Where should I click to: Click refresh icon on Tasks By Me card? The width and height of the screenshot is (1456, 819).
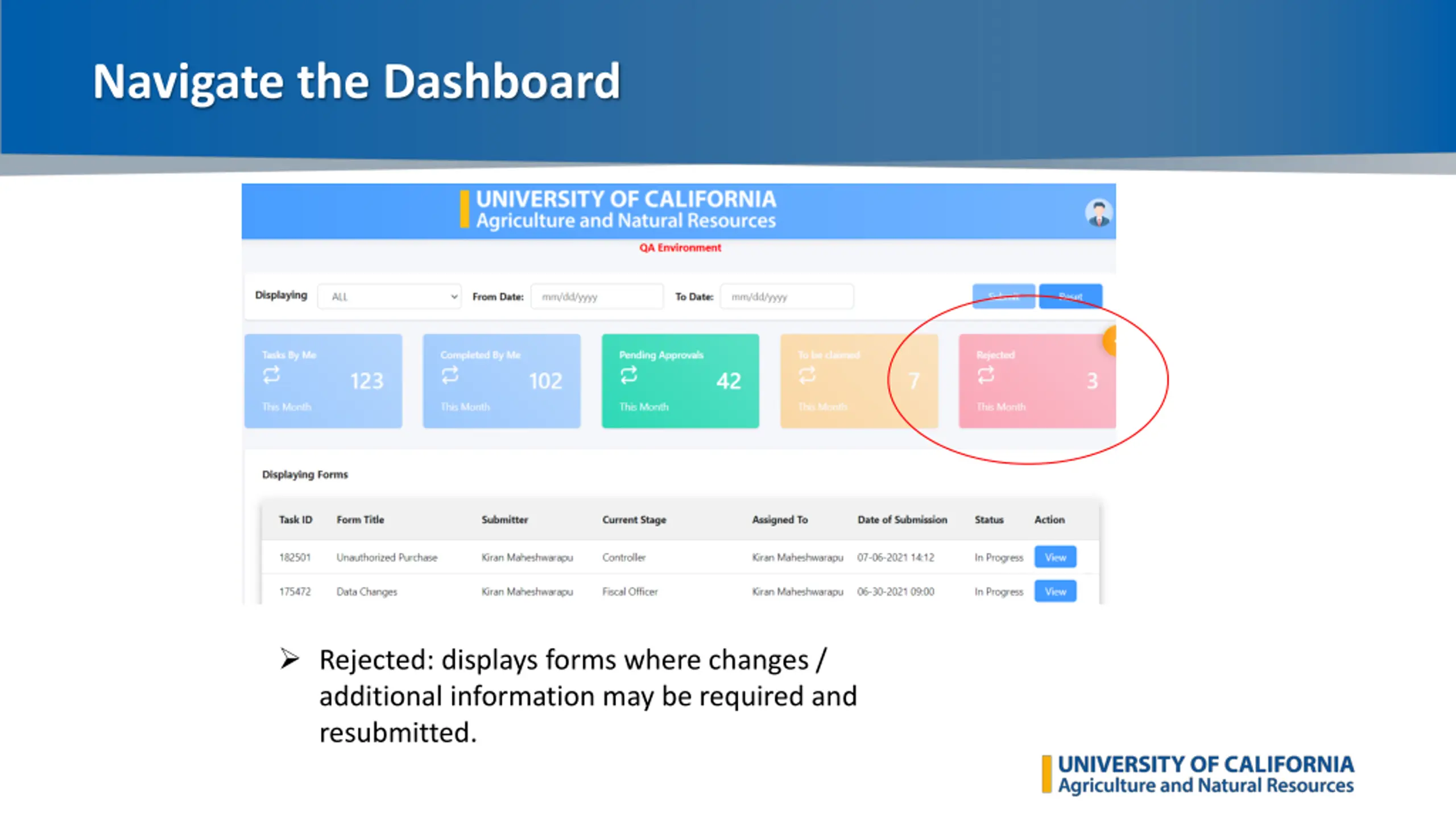point(271,375)
